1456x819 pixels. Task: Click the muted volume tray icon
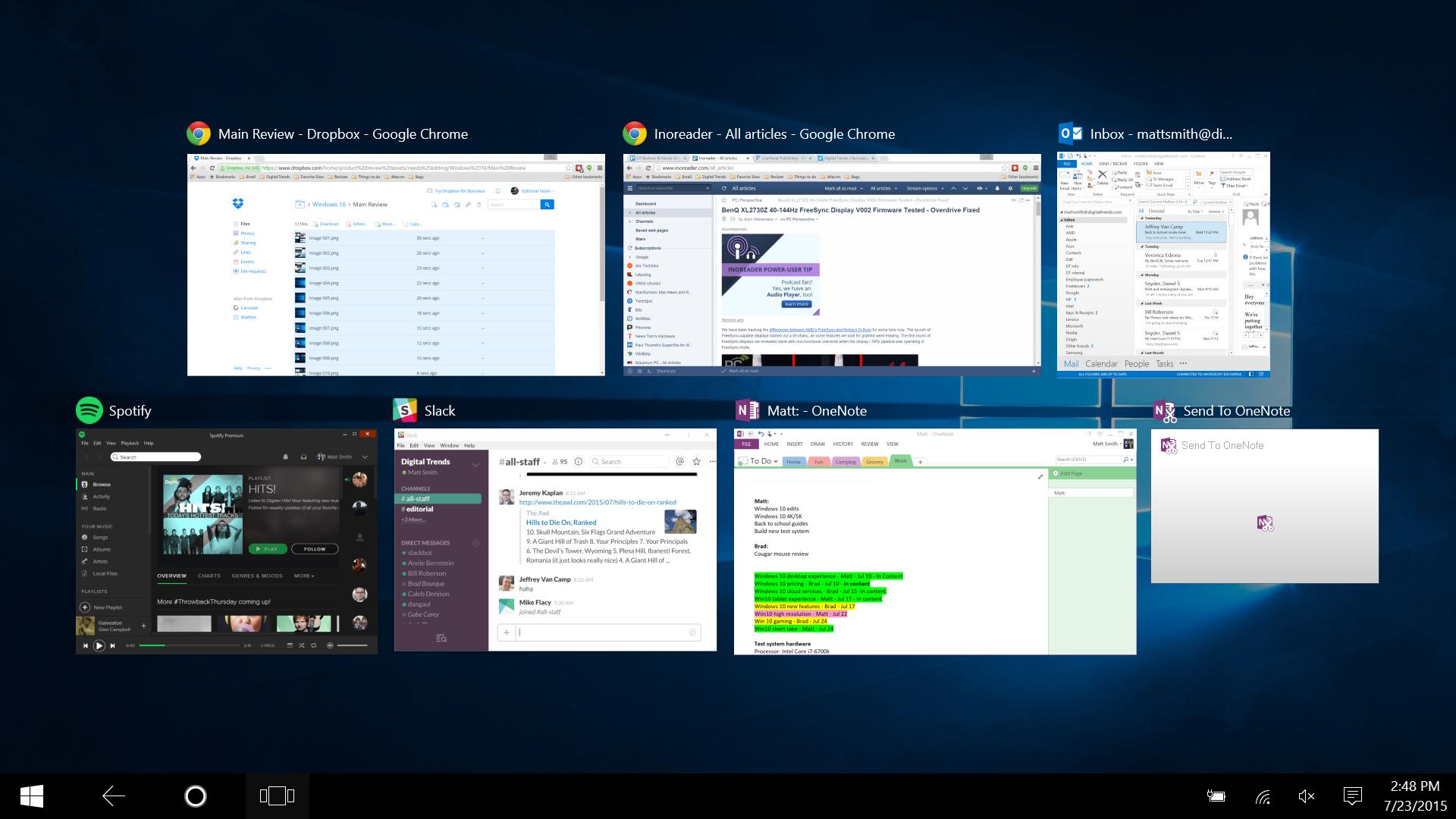[1306, 795]
